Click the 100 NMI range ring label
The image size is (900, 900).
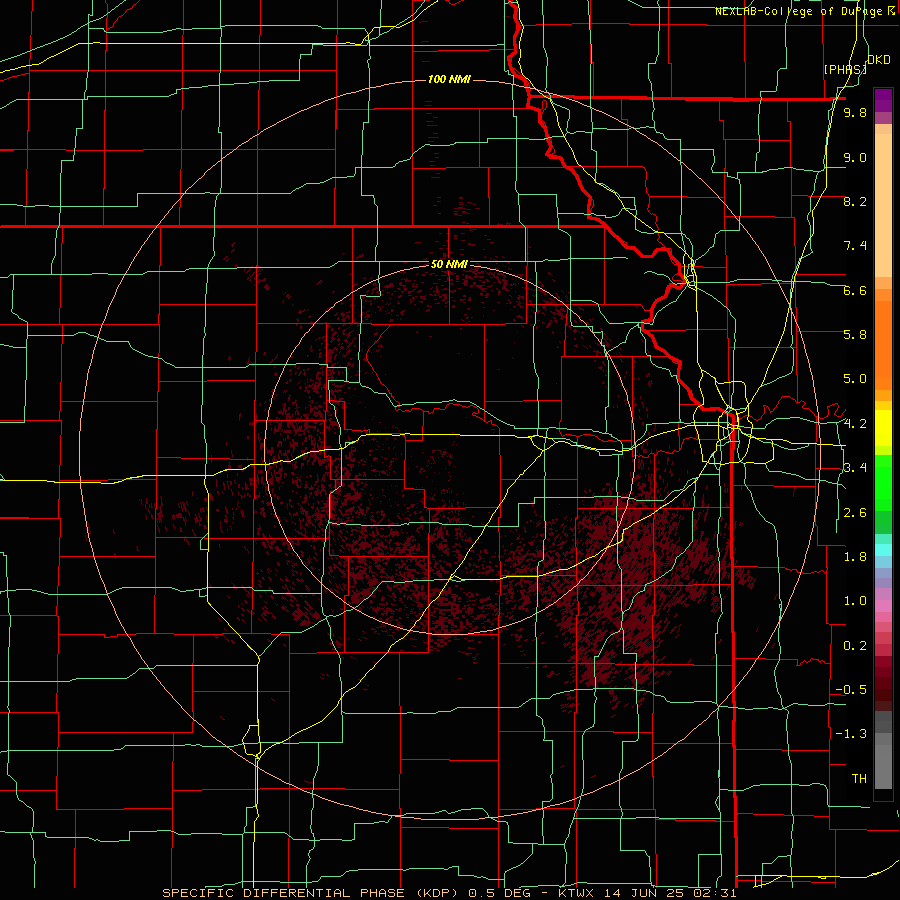[x=449, y=79]
